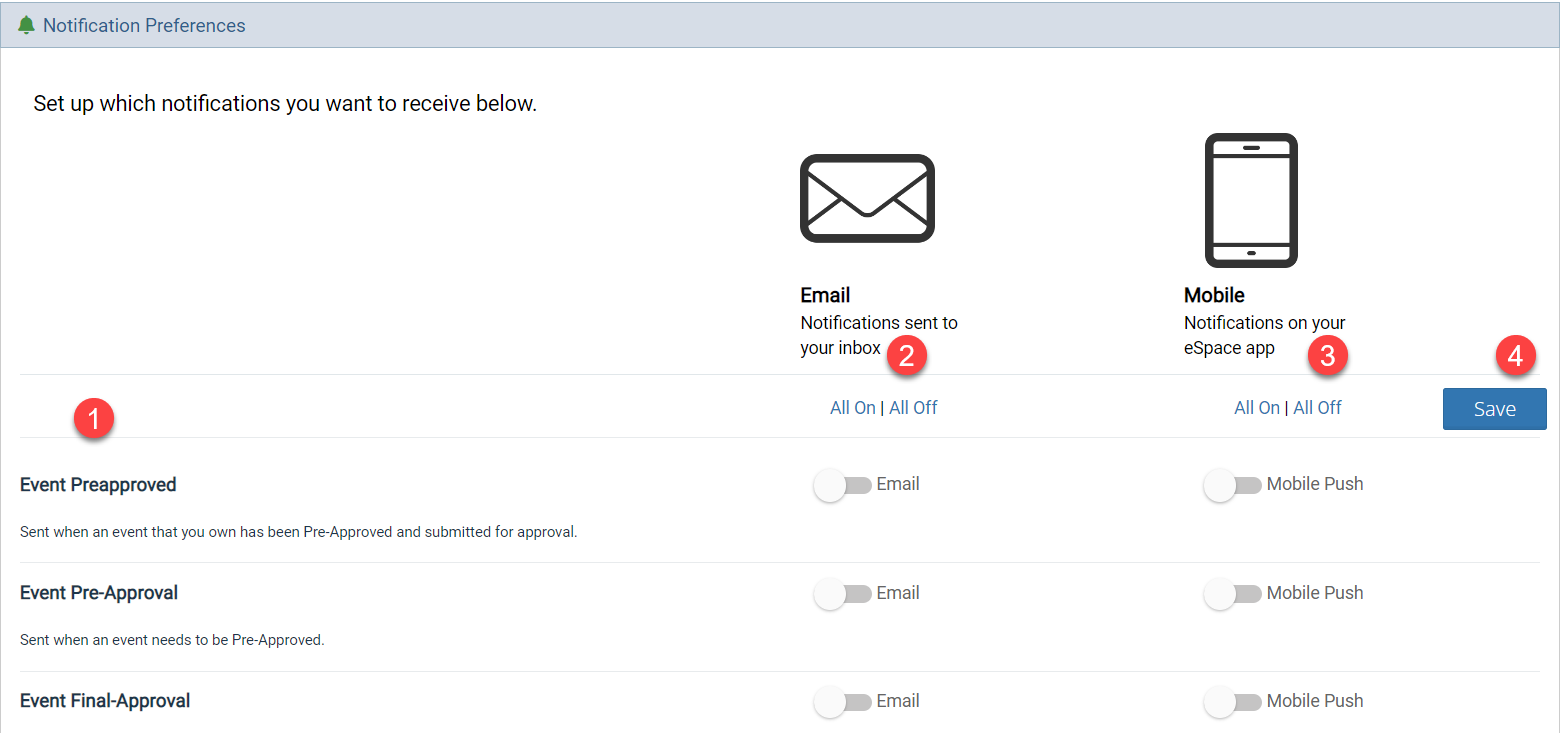1561x733 pixels.
Task: Click the green bell icon in header
Action: 26,25
